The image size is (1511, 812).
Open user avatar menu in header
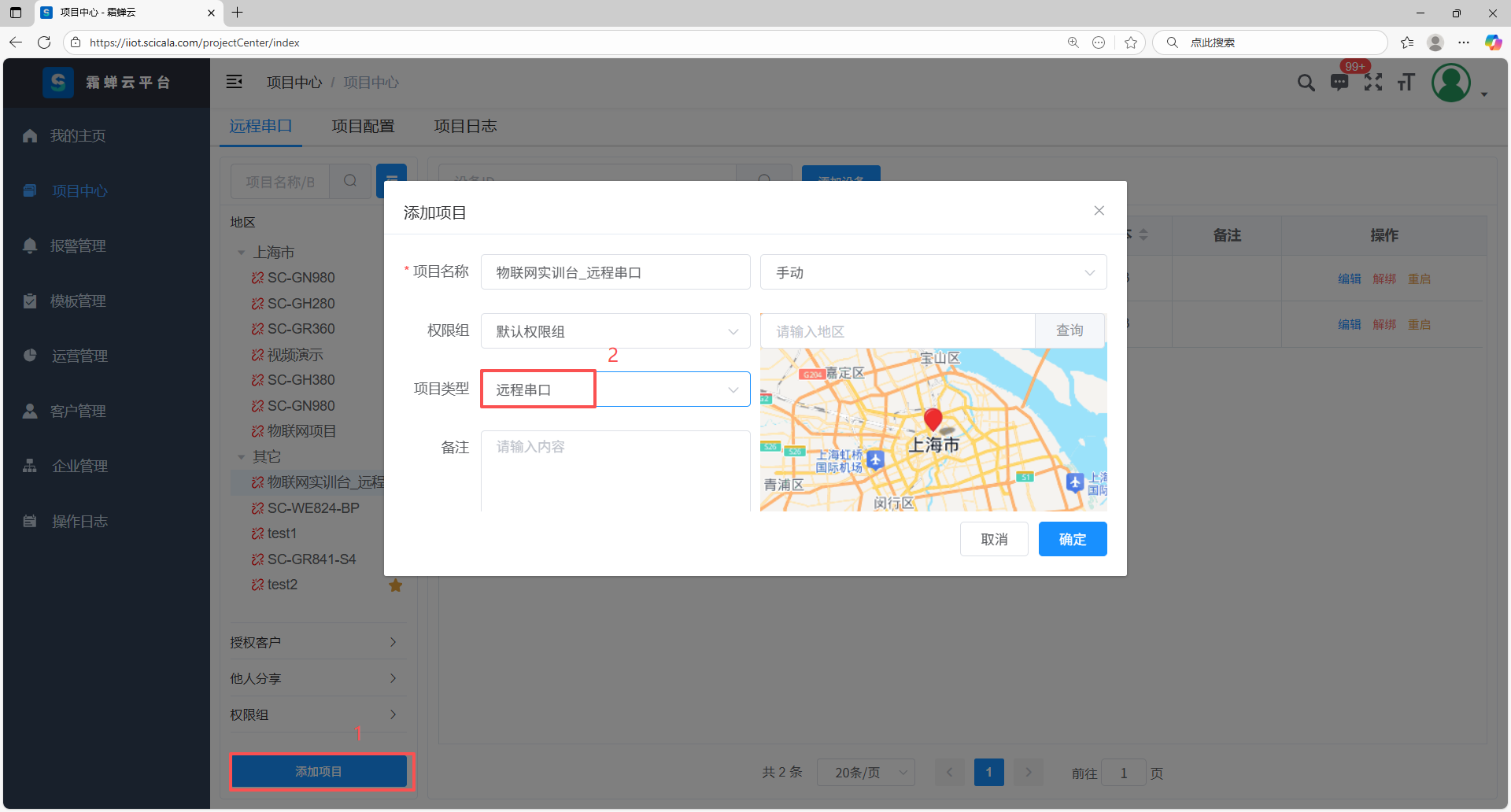pos(1451,83)
